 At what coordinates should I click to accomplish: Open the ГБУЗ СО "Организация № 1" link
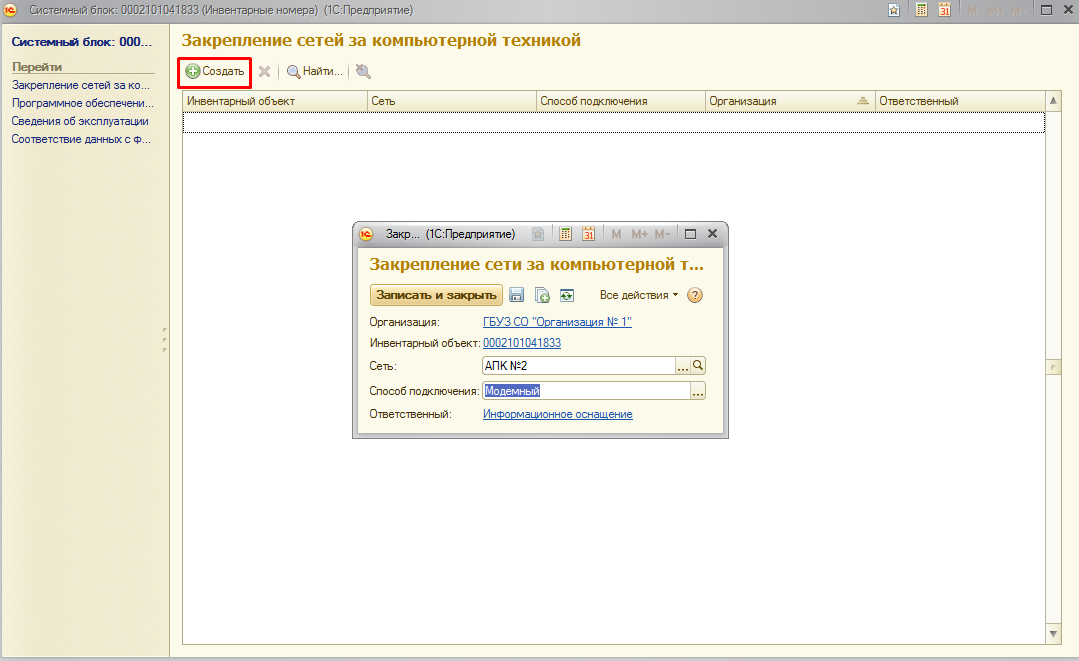click(x=557, y=322)
